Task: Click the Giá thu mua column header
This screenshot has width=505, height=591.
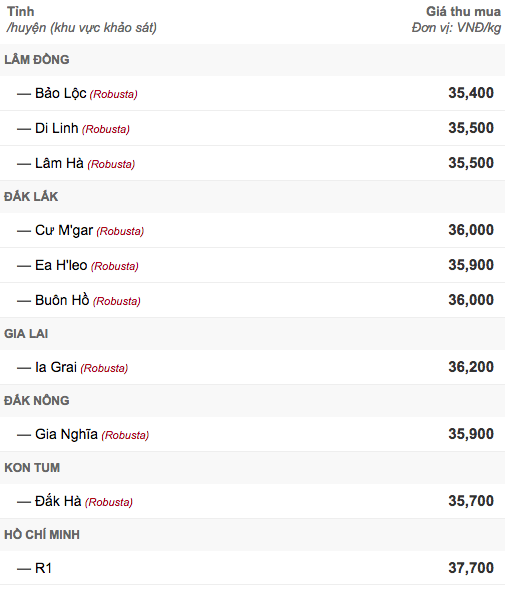Action: click(463, 11)
